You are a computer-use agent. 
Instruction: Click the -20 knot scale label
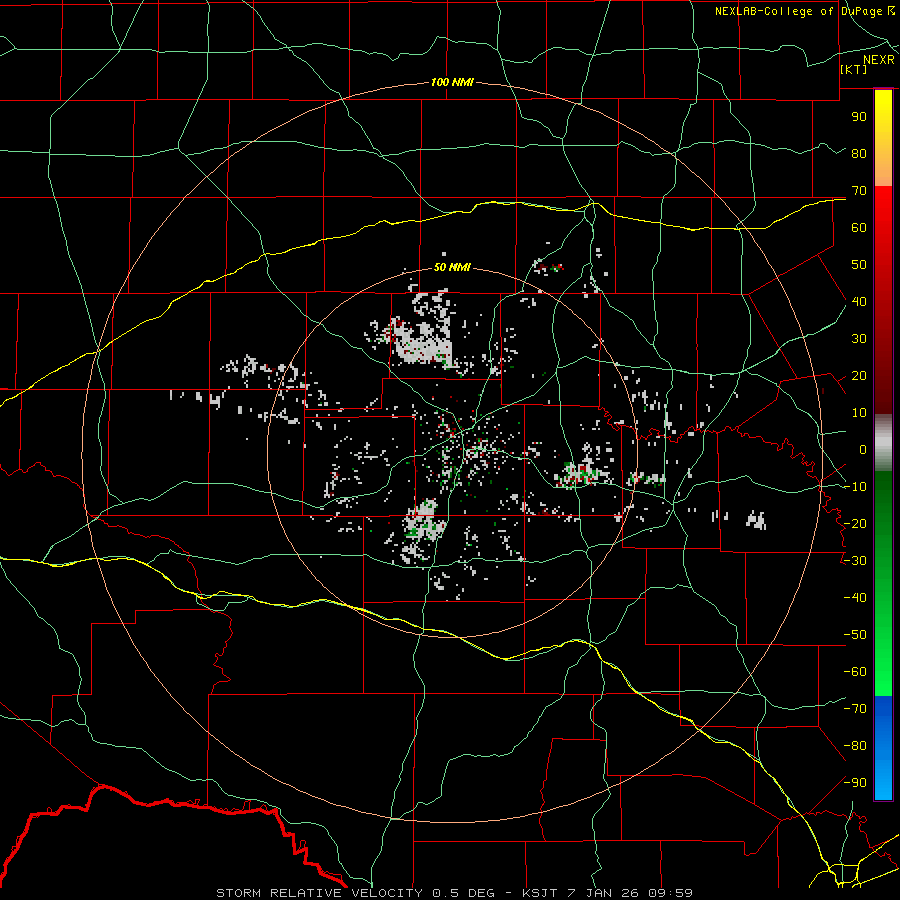point(855,523)
